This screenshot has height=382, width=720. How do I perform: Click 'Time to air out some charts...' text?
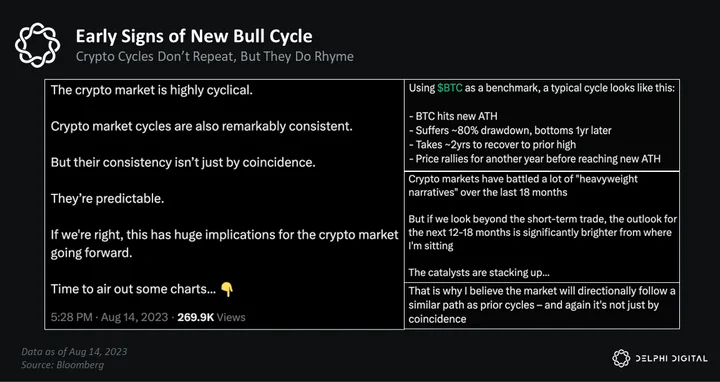coord(134,289)
